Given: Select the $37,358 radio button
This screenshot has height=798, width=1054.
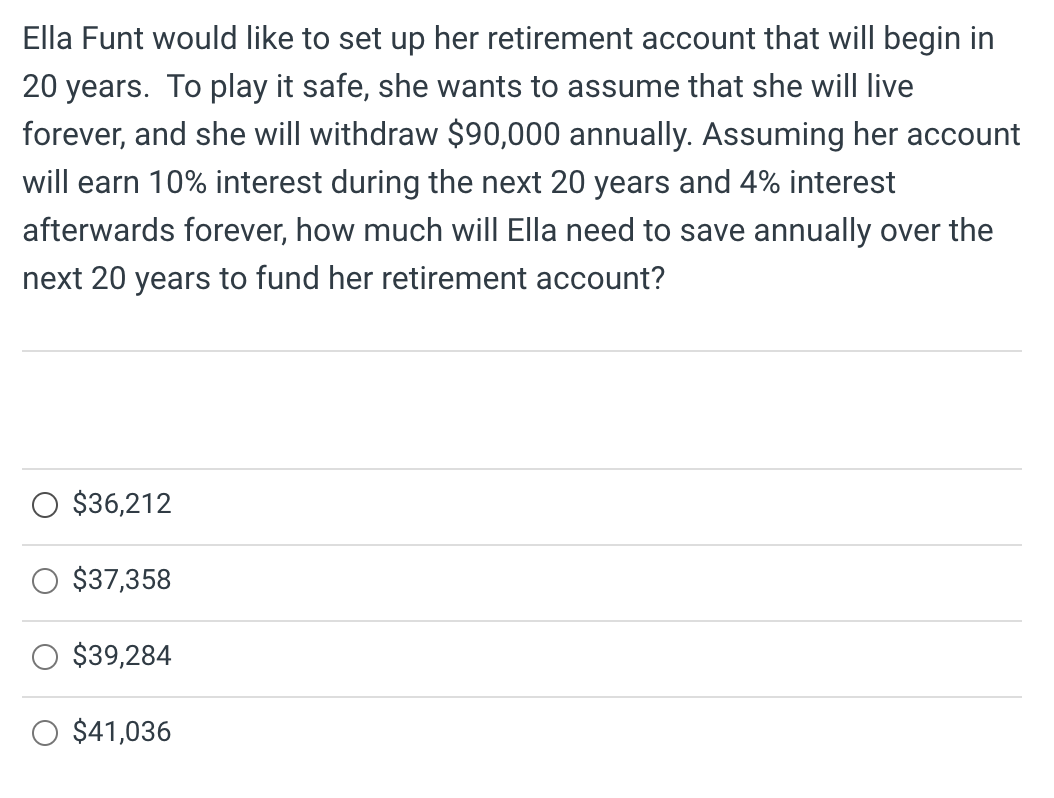Looking at the screenshot, I should tap(44, 581).
